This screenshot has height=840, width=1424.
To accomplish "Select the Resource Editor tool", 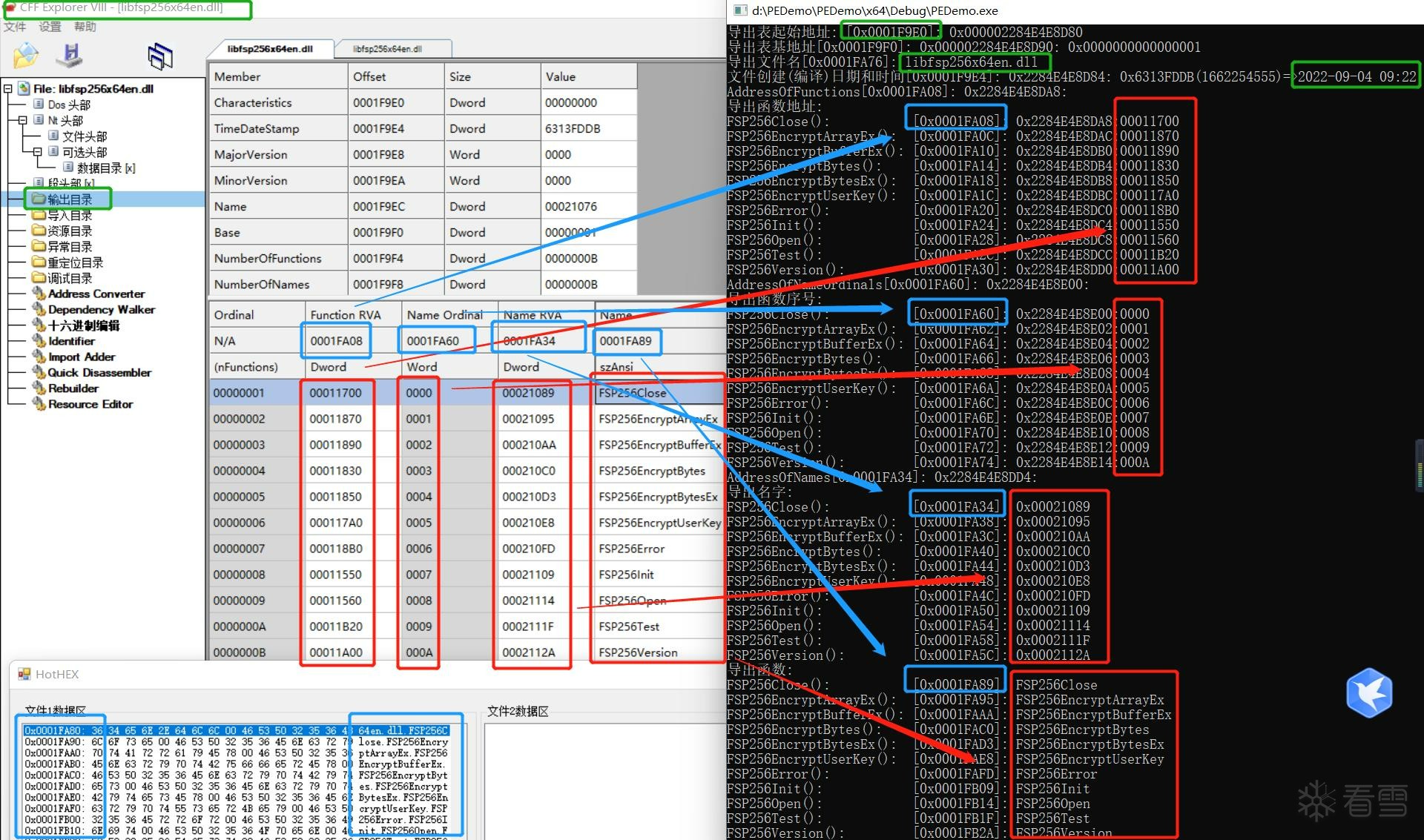I will pyautogui.click(x=90, y=404).
